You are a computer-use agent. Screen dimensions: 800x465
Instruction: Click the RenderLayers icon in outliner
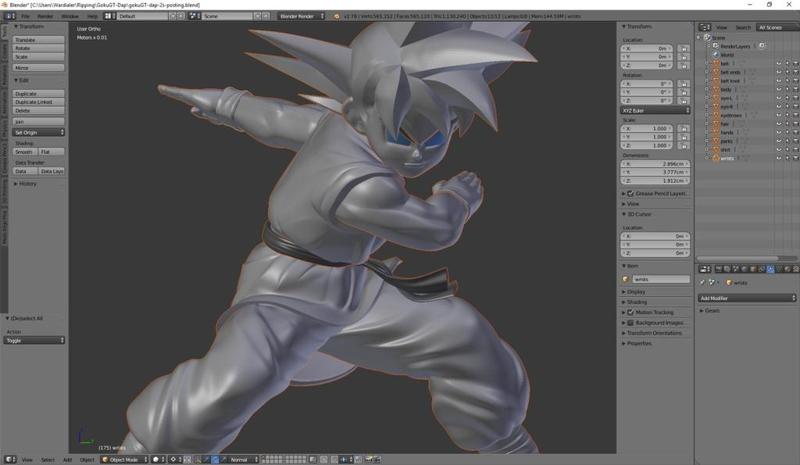[x=715, y=46]
